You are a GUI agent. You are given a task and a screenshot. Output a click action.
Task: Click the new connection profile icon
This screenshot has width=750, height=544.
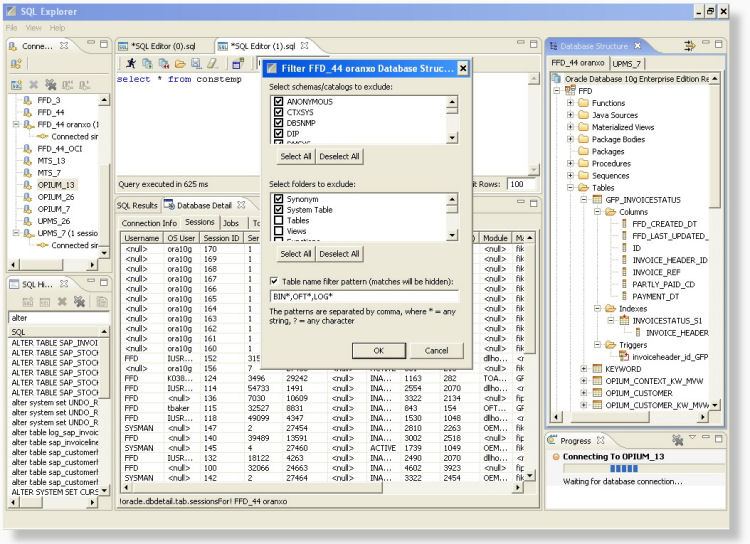(x=16, y=63)
